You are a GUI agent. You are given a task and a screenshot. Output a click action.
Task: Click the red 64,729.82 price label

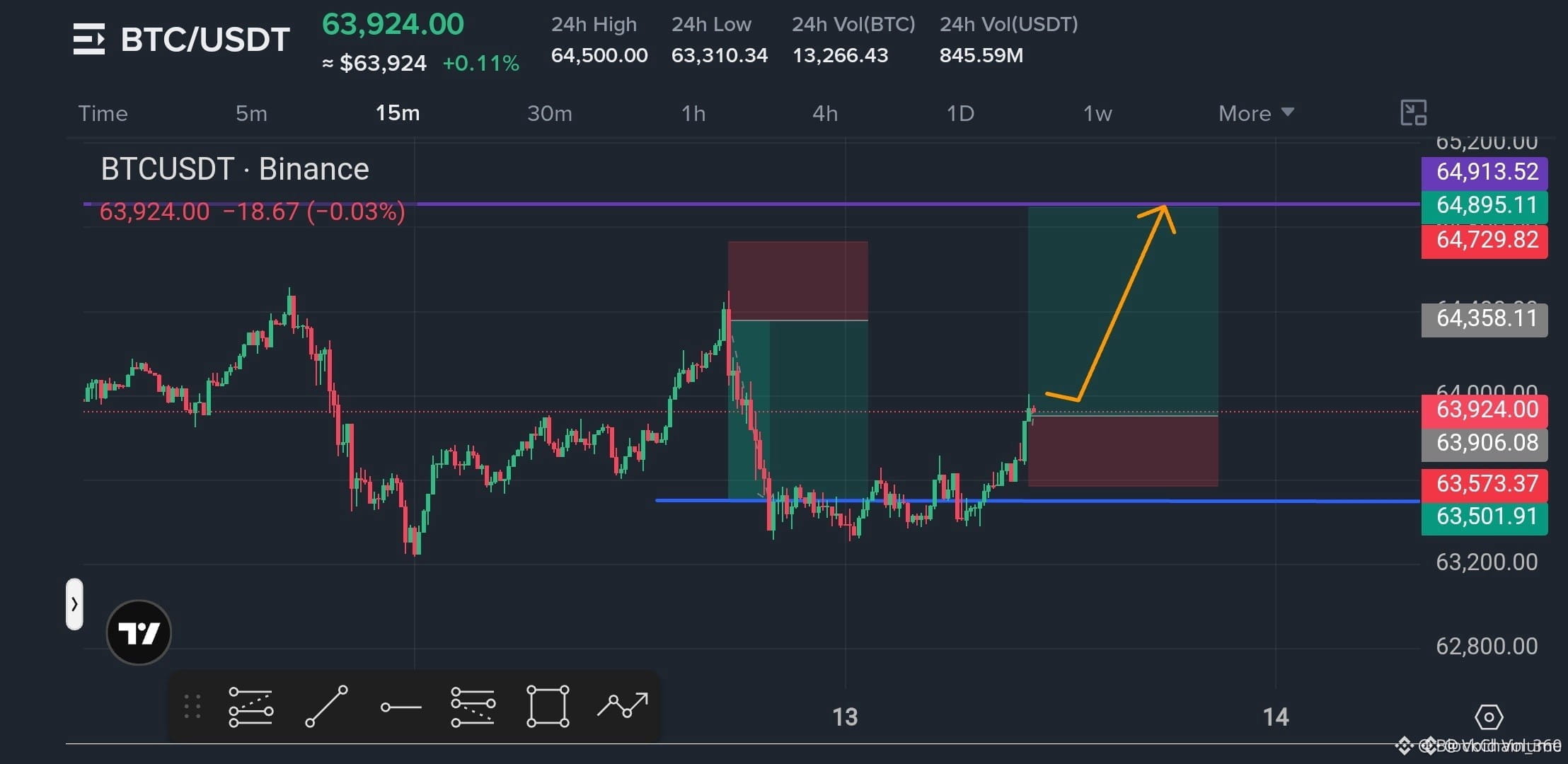(1485, 241)
